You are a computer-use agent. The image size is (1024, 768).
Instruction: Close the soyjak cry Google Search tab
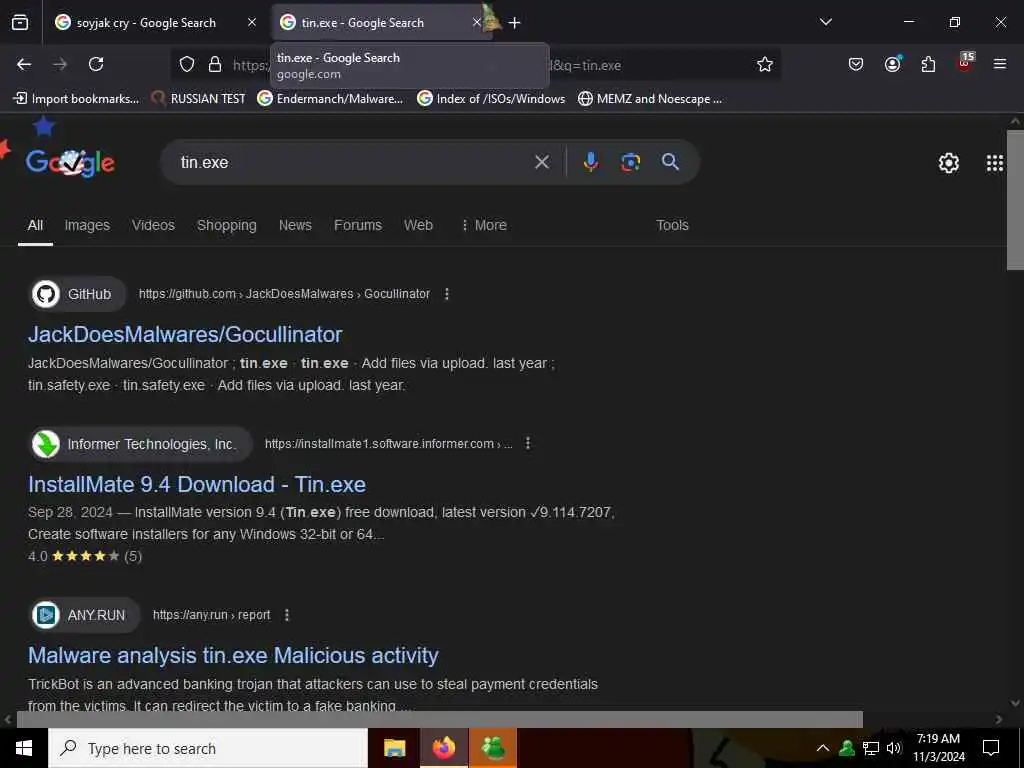tap(252, 23)
